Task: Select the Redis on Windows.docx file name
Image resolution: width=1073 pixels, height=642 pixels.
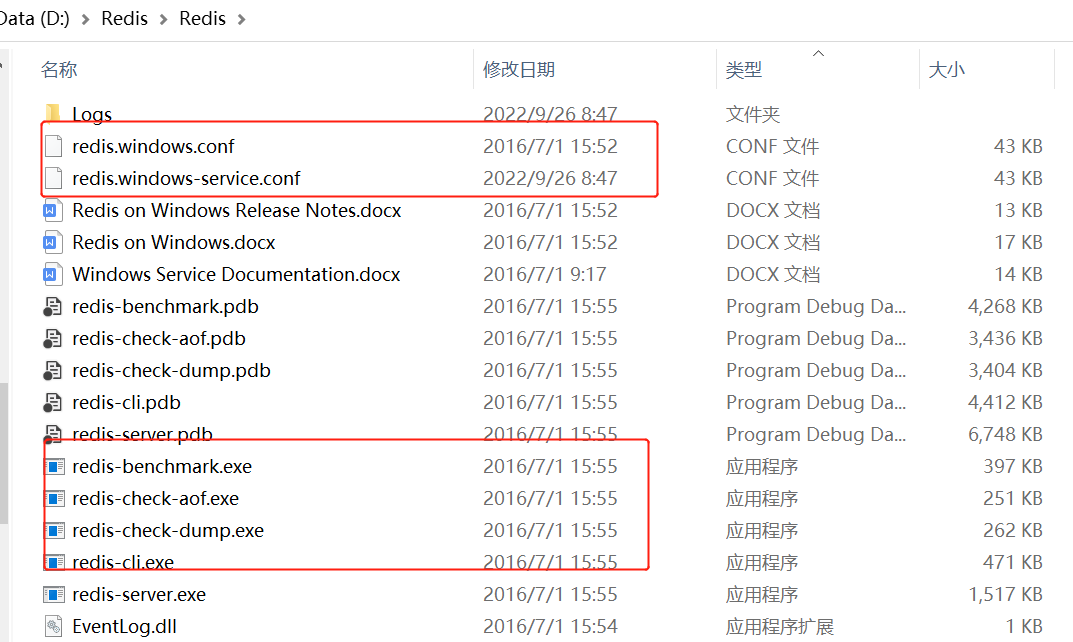Action: tap(174, 242)
